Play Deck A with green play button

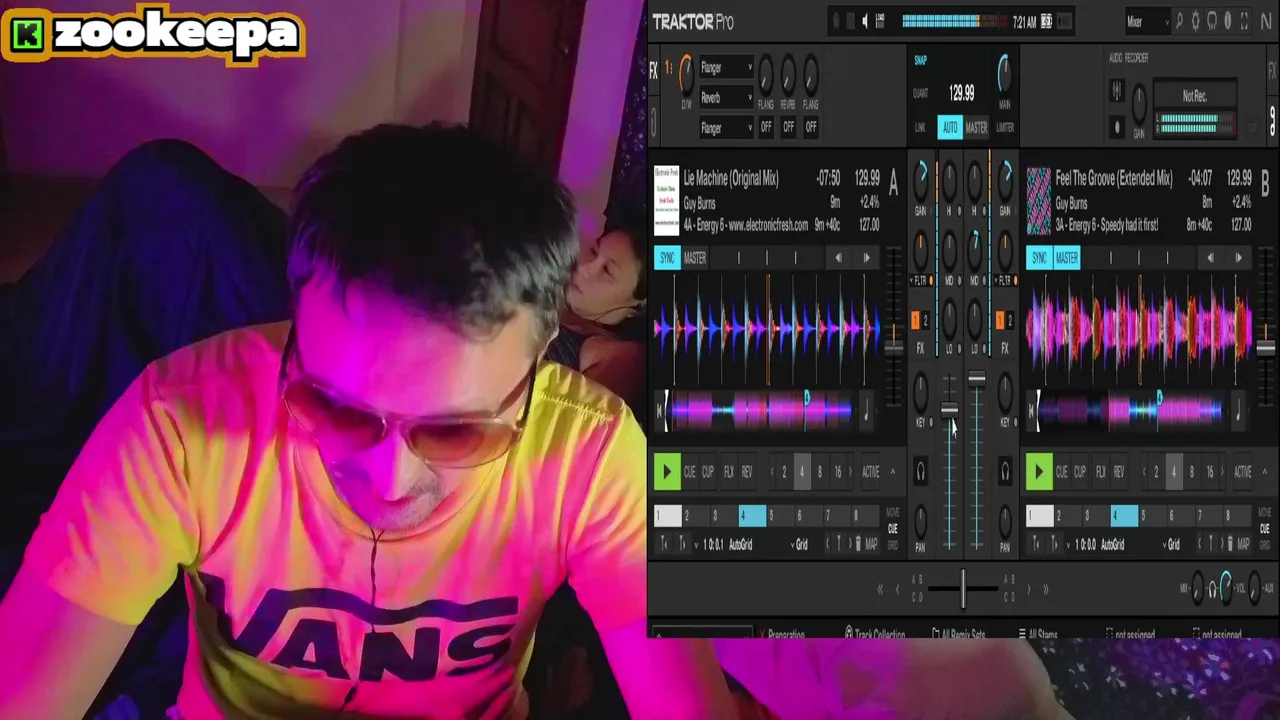point(666,472)
